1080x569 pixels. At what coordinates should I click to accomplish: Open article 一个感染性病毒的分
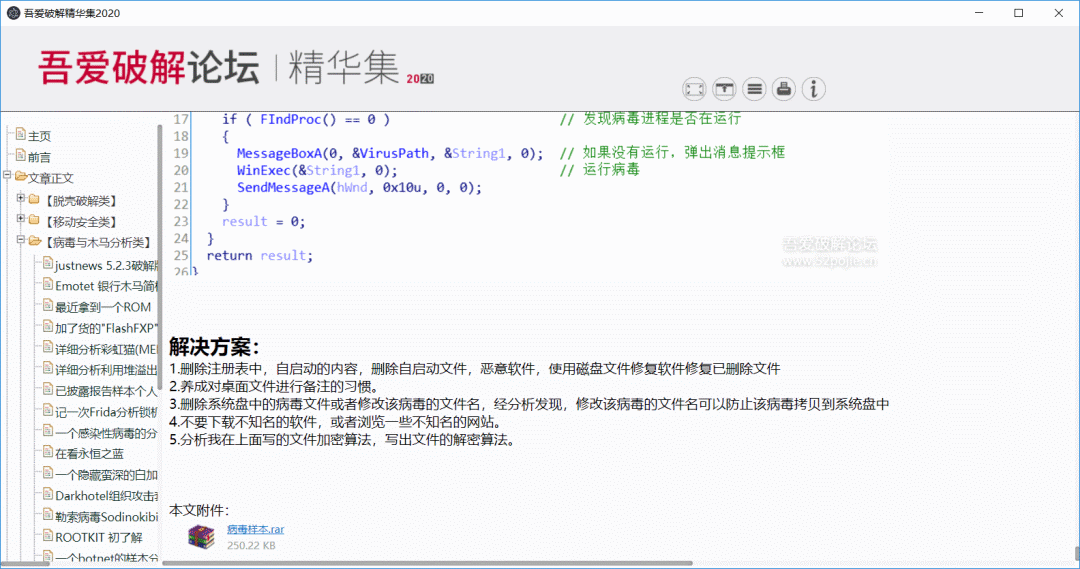(106, 433)
